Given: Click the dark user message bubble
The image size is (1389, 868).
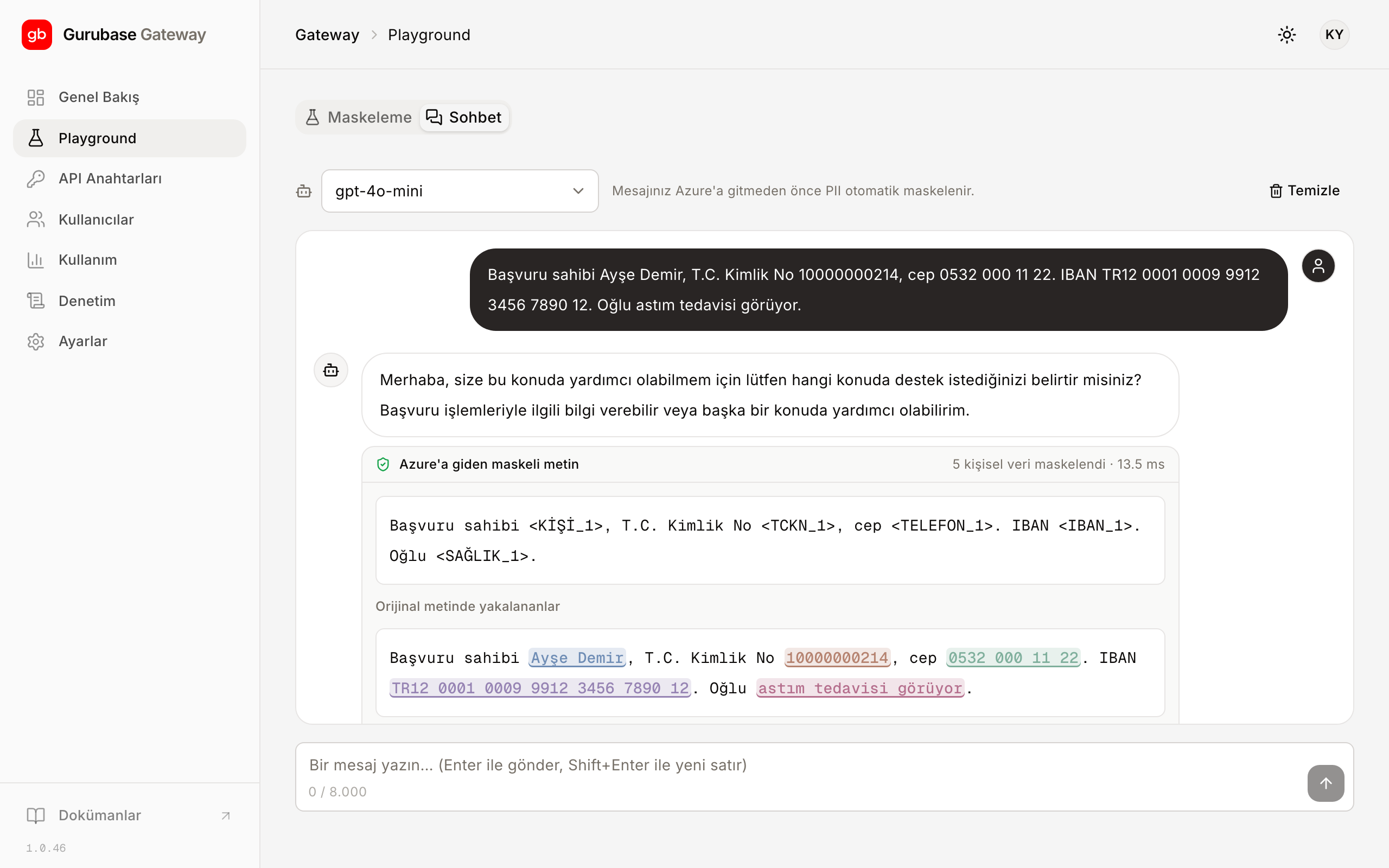Looking at the screenshot, I should pyautogui.click(x=878, y=290).
